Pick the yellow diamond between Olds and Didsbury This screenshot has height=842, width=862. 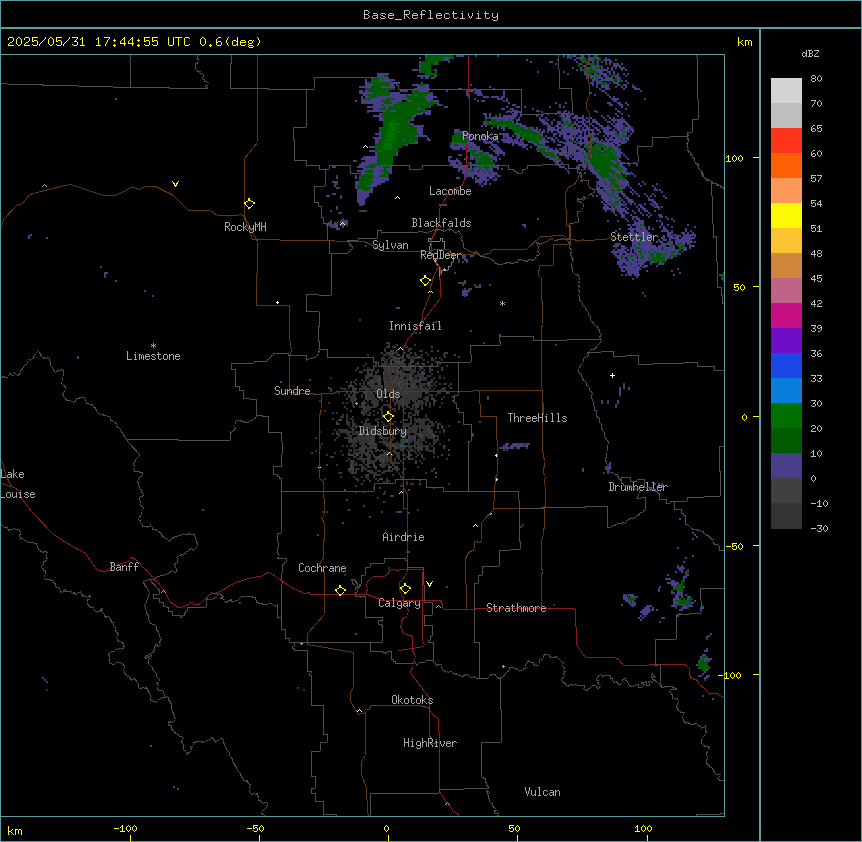point(389,417)
